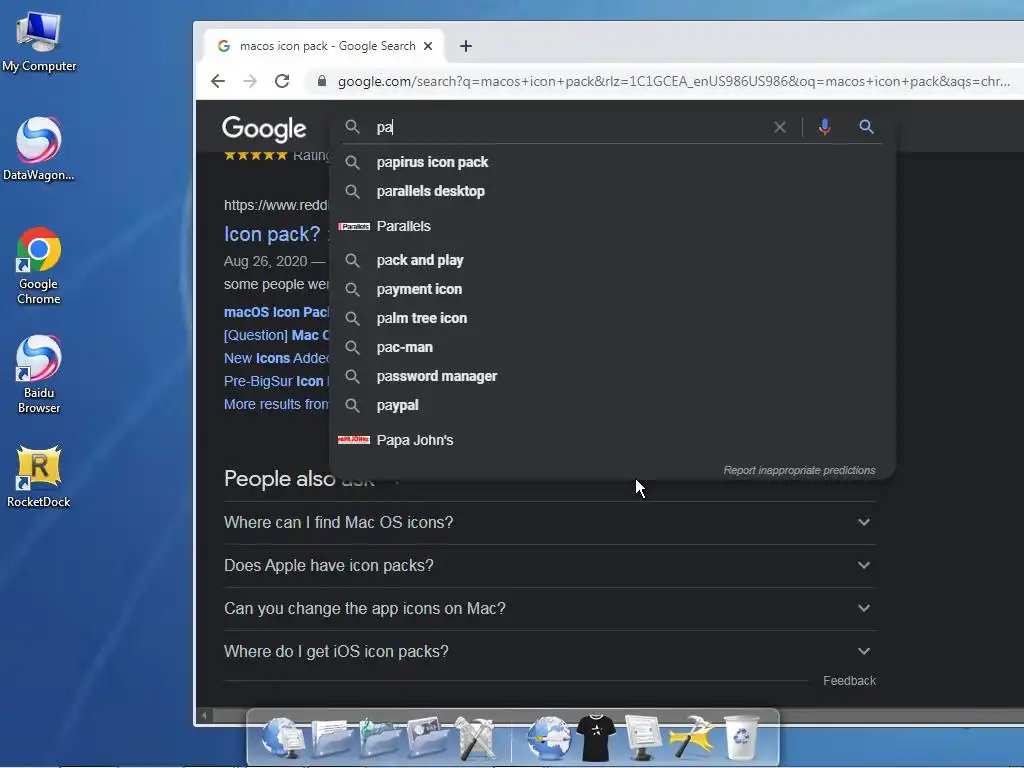Open New Icons Added sublink

click(276, 358)
